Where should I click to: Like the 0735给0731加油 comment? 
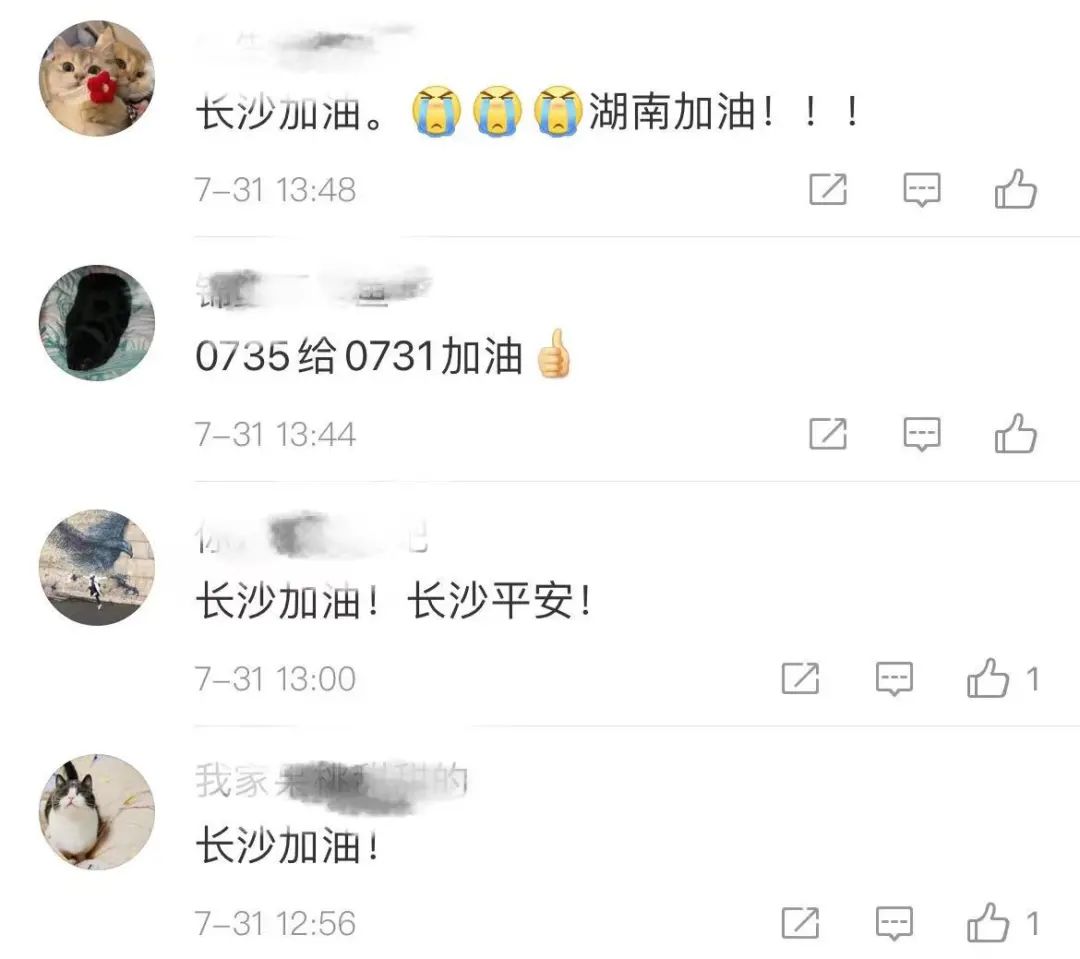click(1015, 433)
